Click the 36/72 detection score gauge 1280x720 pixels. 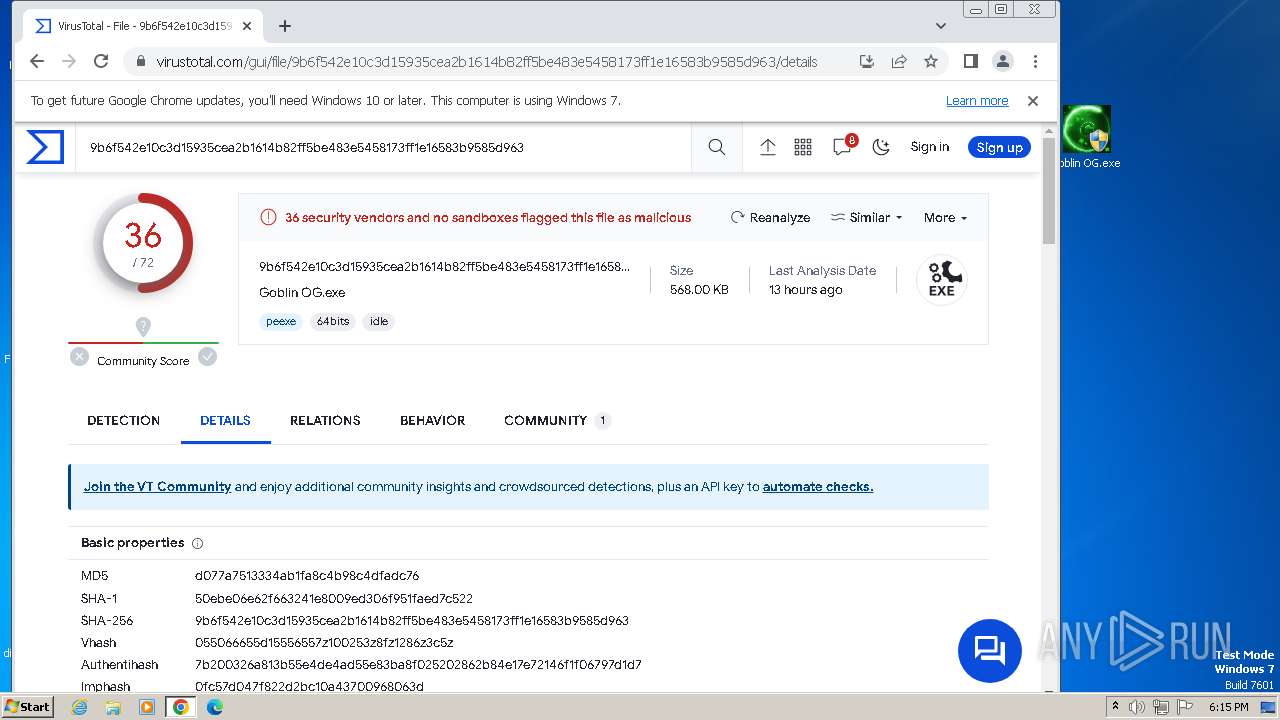143,243
